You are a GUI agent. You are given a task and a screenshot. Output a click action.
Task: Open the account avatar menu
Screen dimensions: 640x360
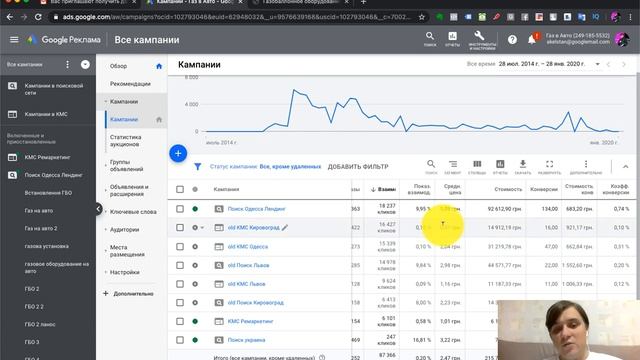pyautogui.click(x=622, y=40)
